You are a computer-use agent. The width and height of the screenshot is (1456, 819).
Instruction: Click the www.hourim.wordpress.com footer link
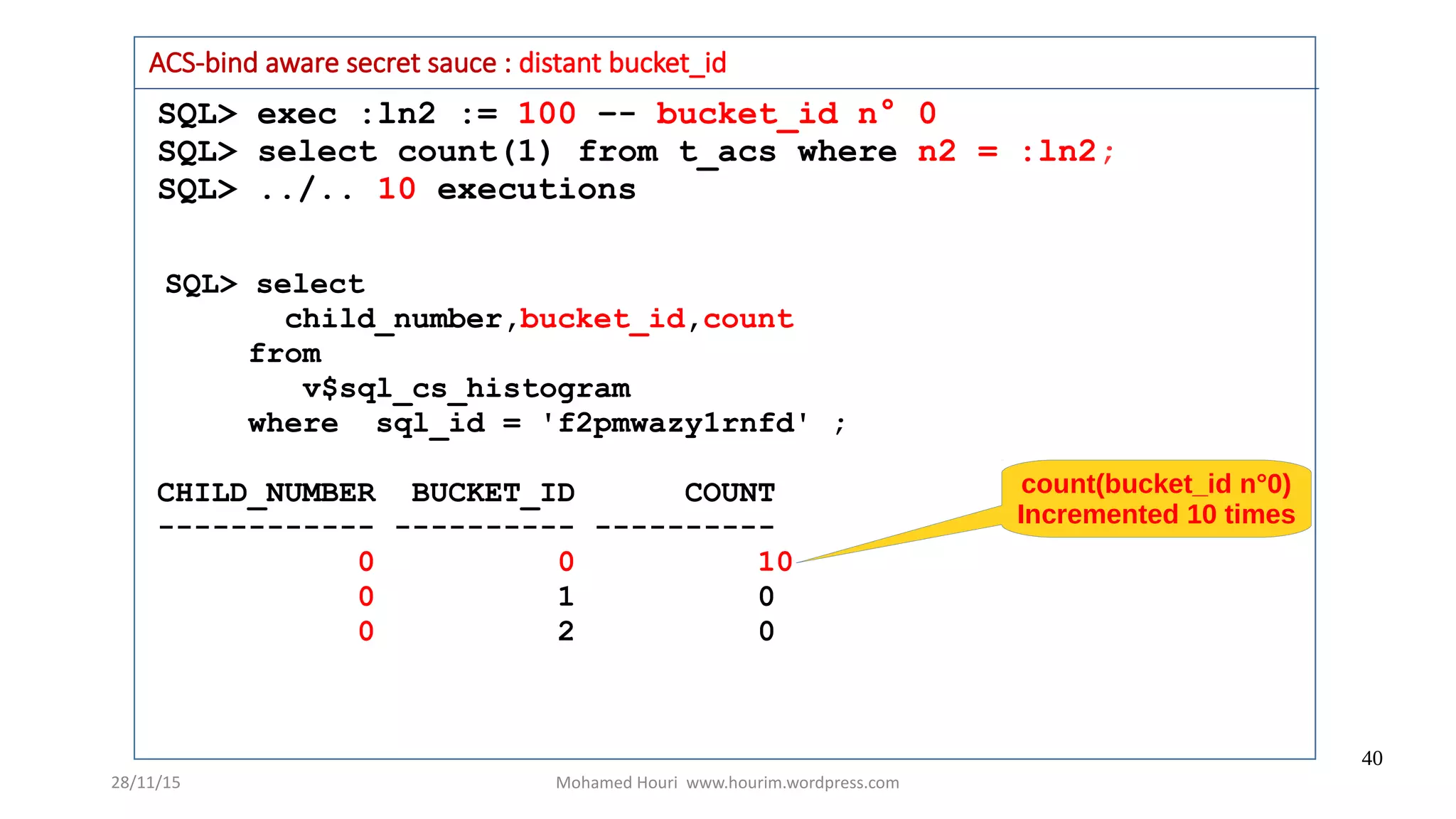coord(793,783)
